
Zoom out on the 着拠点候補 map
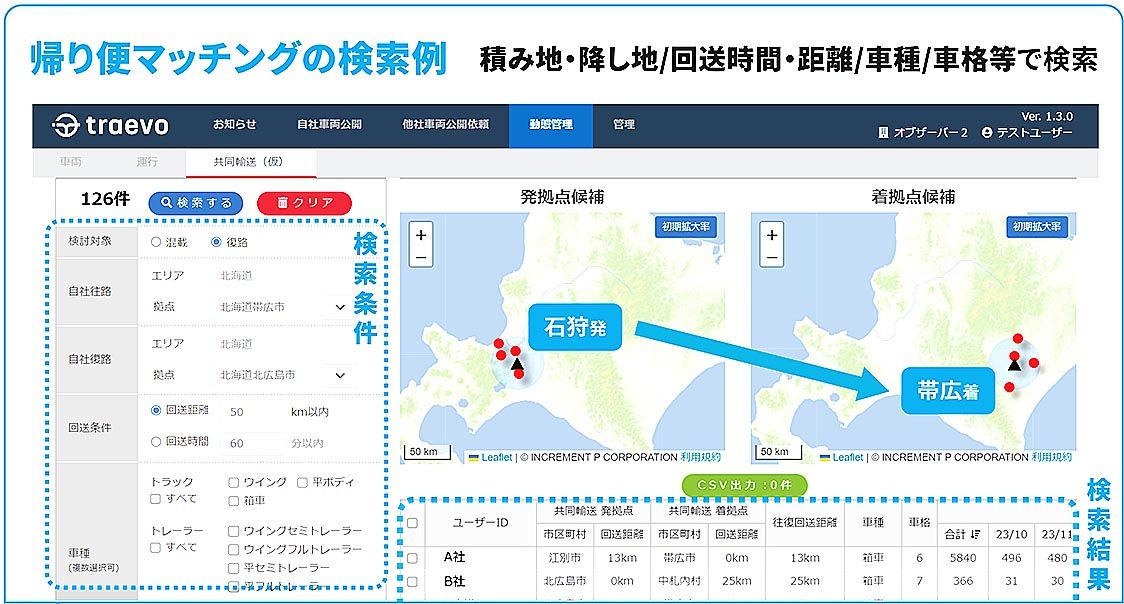[x=771, y=257]
